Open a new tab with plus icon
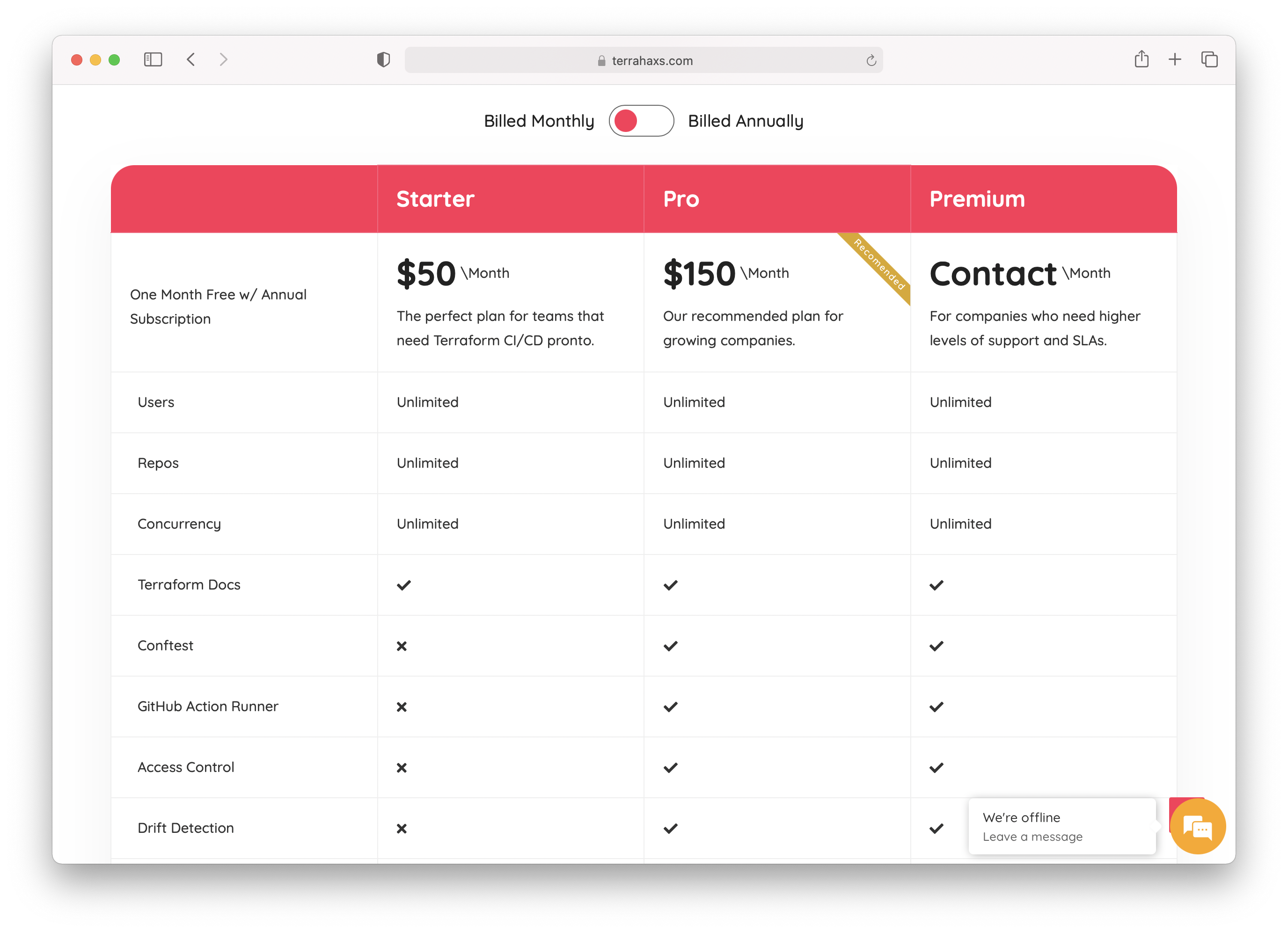 click(1174, 59)
